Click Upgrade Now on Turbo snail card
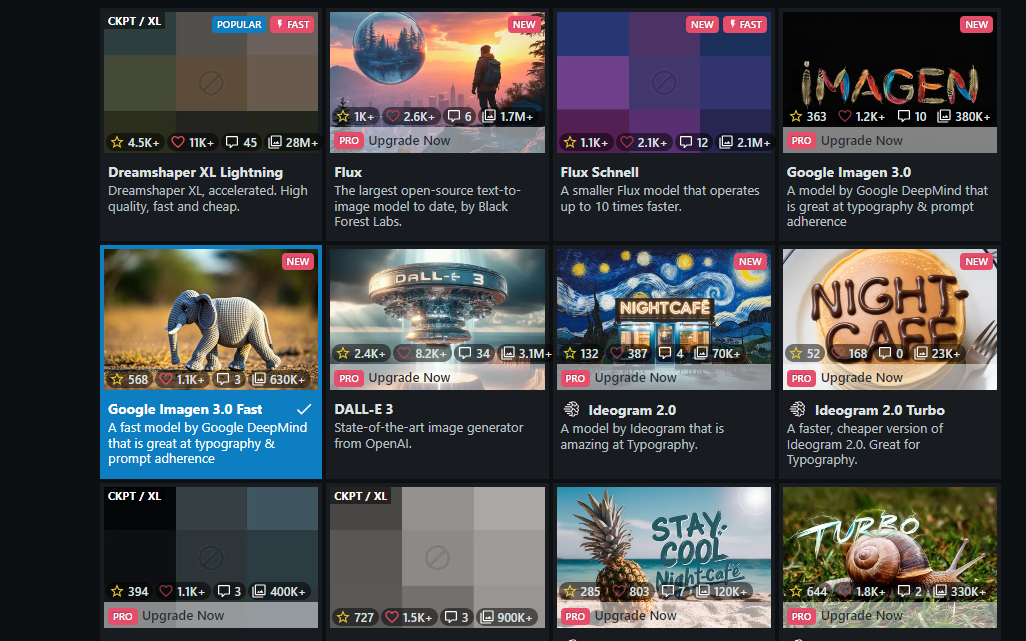Image resolution: width=1026 pixels, height=641 pixels. click(x=862, y=615)
